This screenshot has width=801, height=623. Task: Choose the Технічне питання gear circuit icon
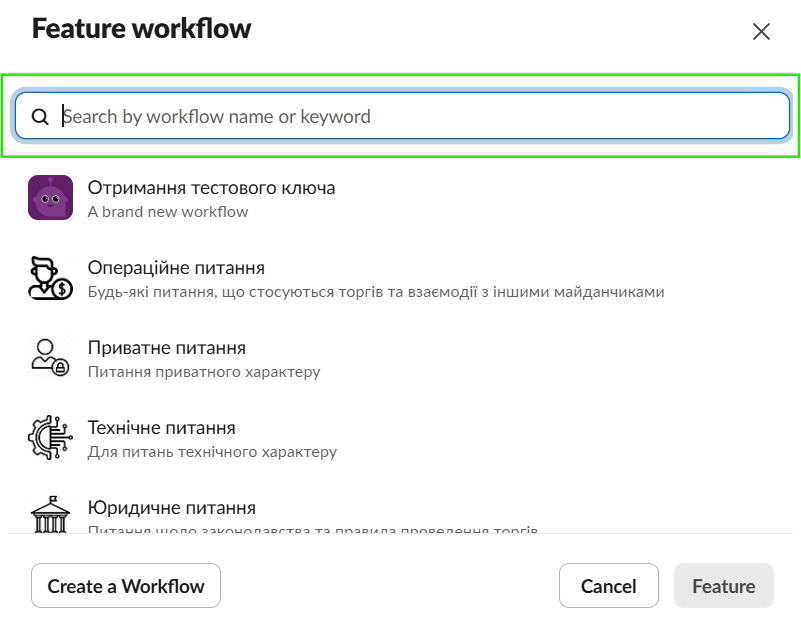[50, 438]
